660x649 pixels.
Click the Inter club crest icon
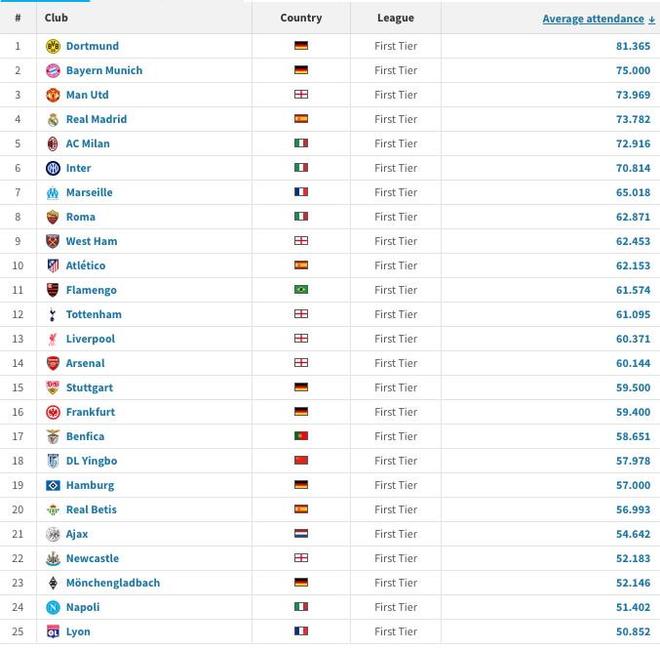[53, 168]
